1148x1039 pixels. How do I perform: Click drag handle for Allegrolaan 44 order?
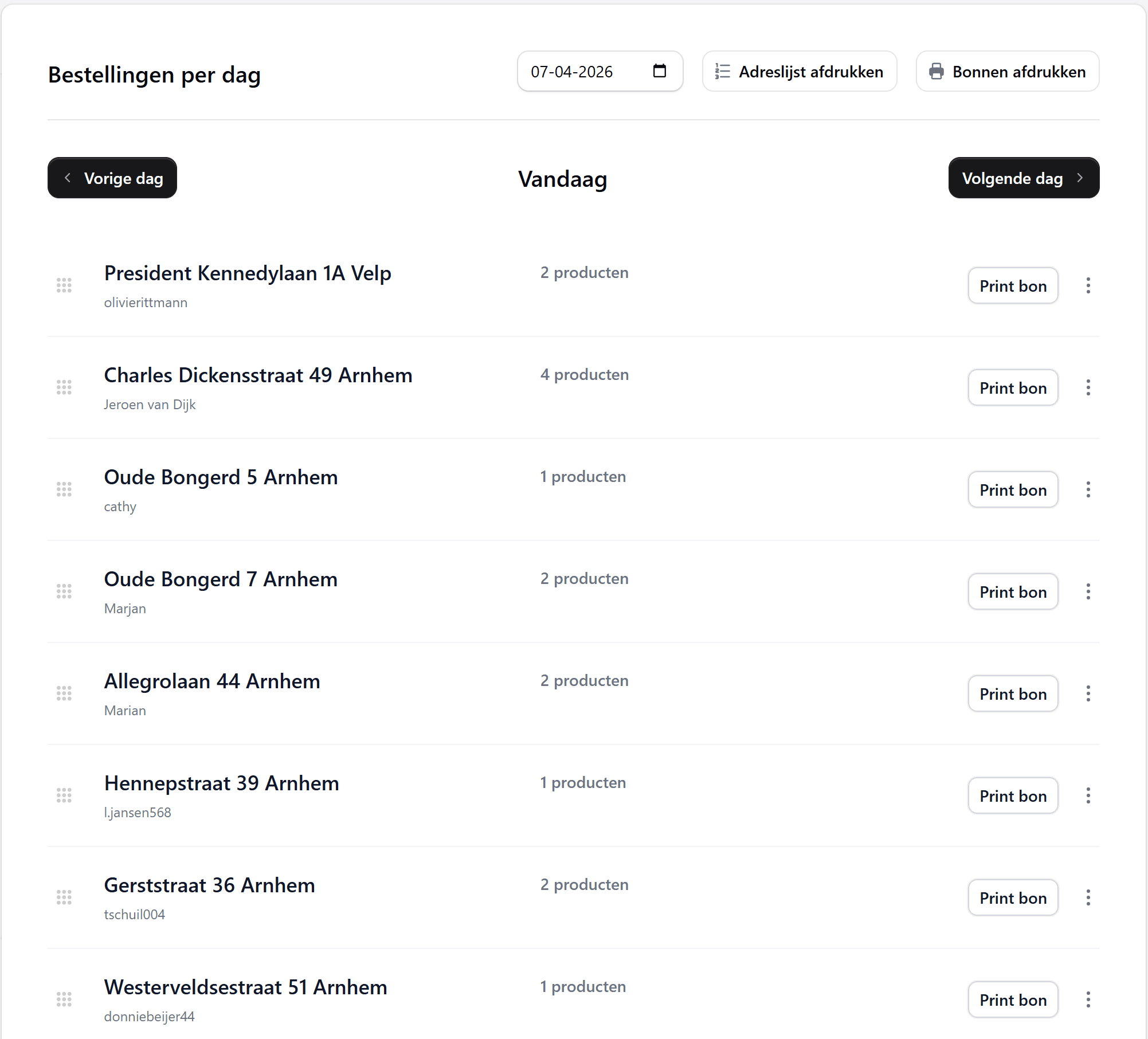64,693
